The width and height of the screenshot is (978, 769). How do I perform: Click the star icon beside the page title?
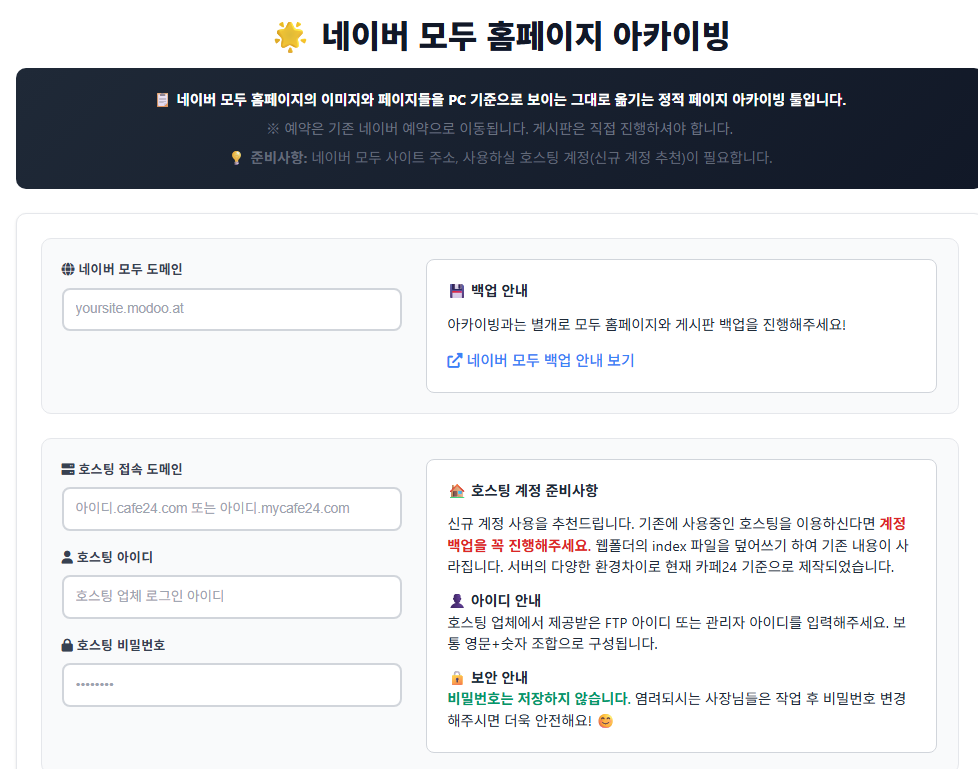tap(291, 36)
